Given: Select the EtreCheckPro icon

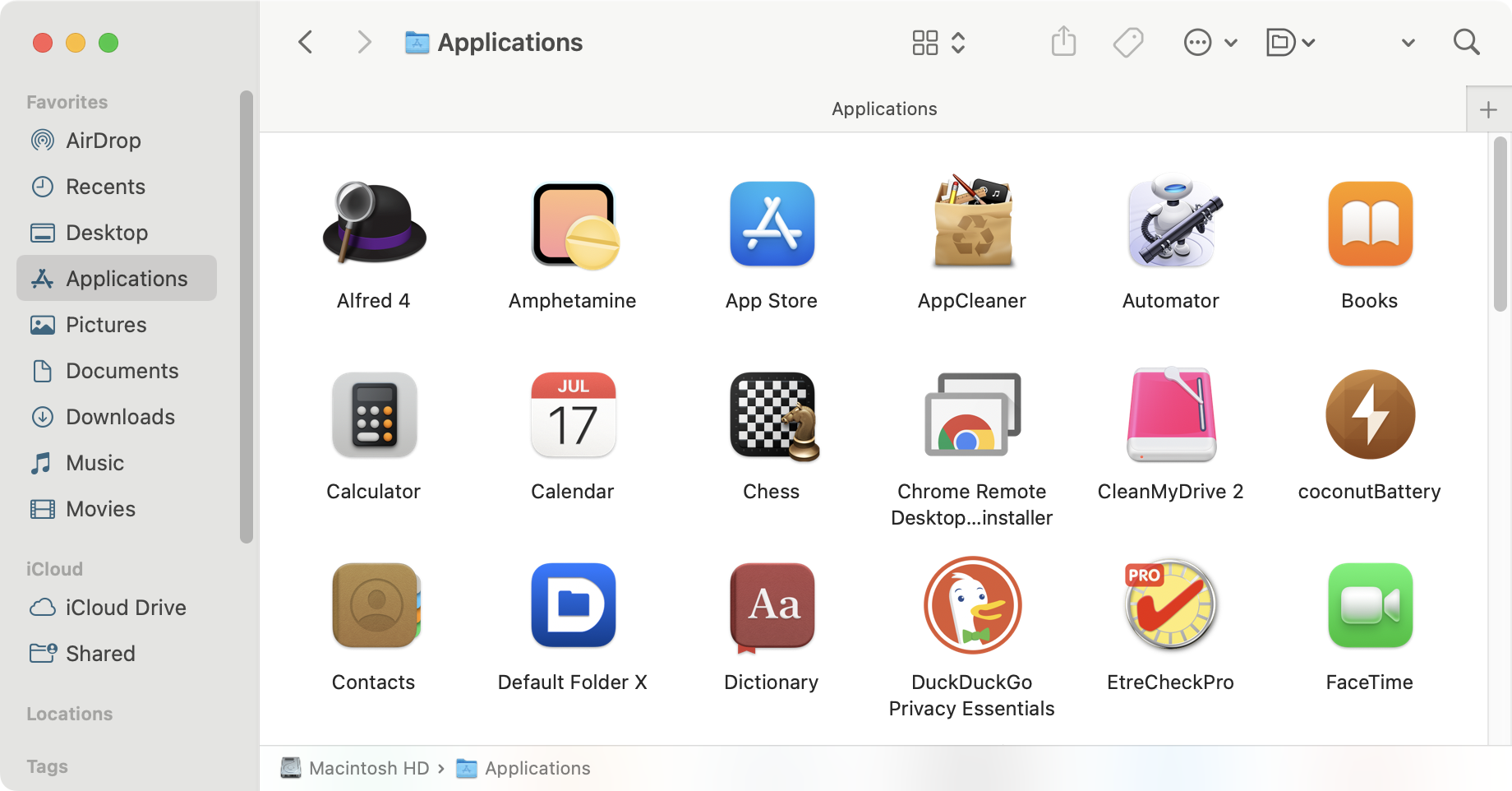Looking at the screenshot, I should tap(1171, 605).
